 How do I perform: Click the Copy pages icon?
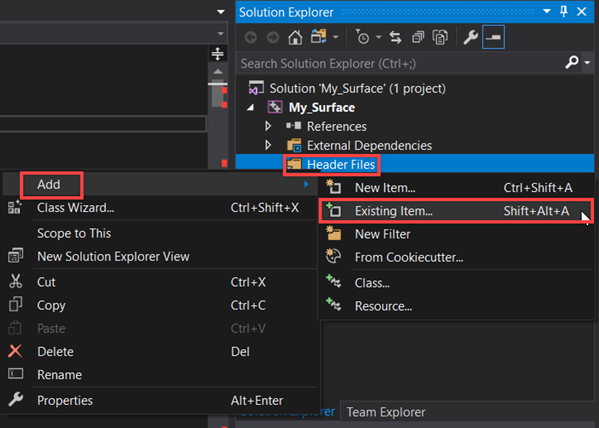[15, 304]
